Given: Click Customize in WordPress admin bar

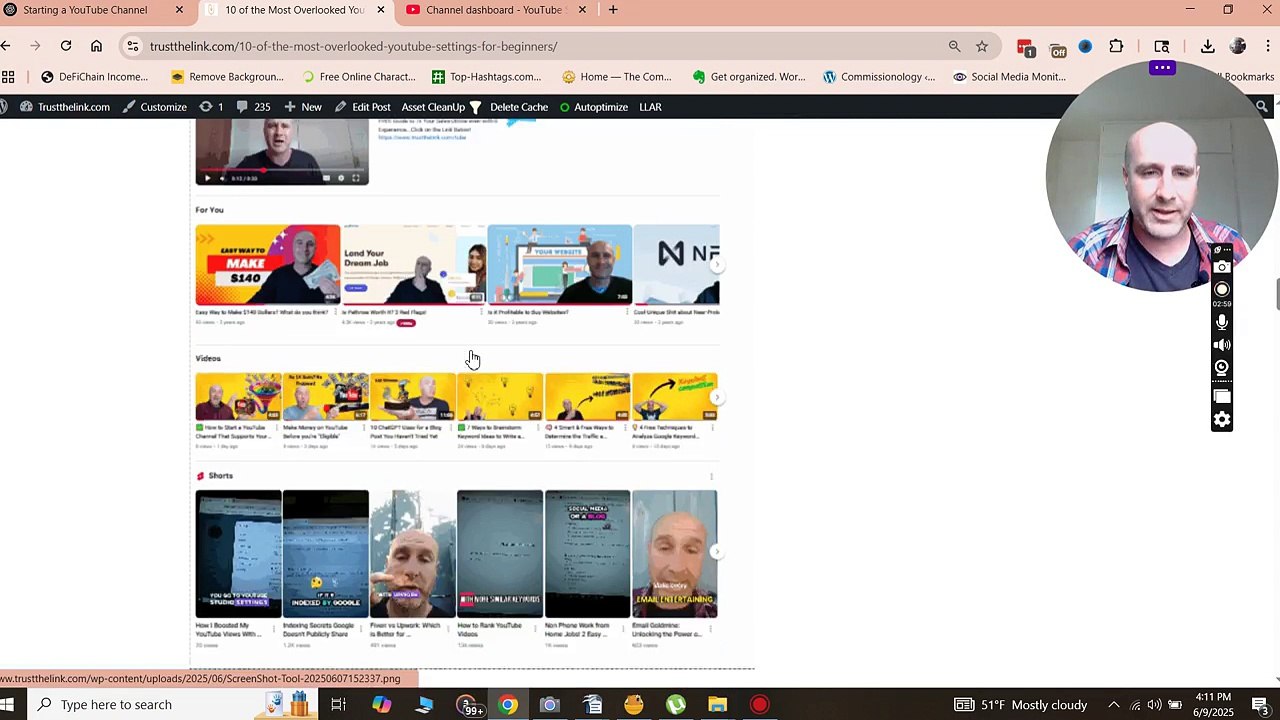Looking at the screenshot, I should click(154, 107).
